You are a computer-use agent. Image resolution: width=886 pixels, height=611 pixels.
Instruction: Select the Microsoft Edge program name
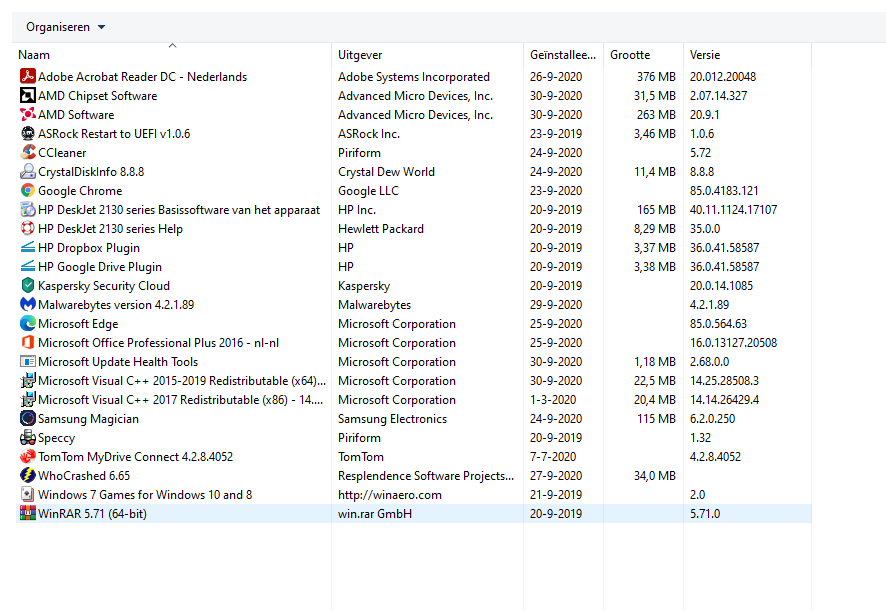(78, 324)
